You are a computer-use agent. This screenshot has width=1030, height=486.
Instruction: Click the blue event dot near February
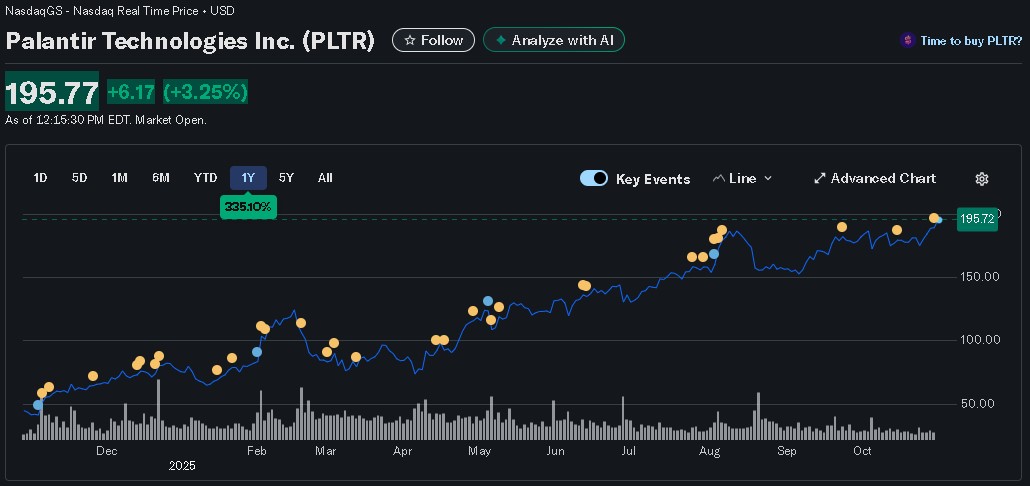tap(257, 352)
